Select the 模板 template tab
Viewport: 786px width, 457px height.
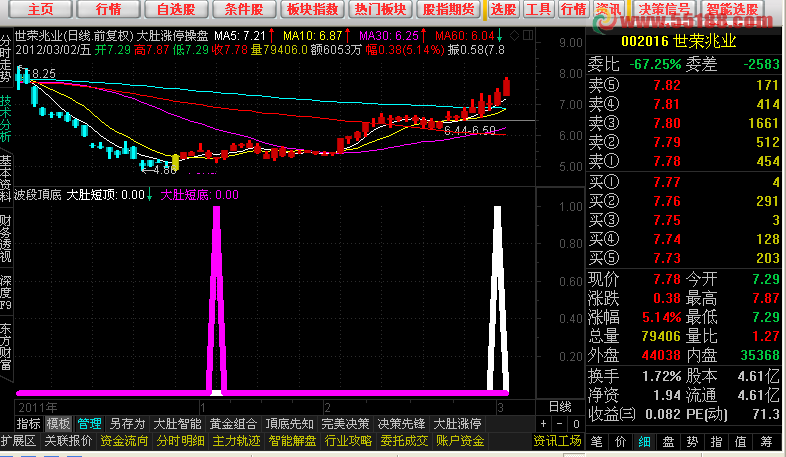click(x=59, y=424)
